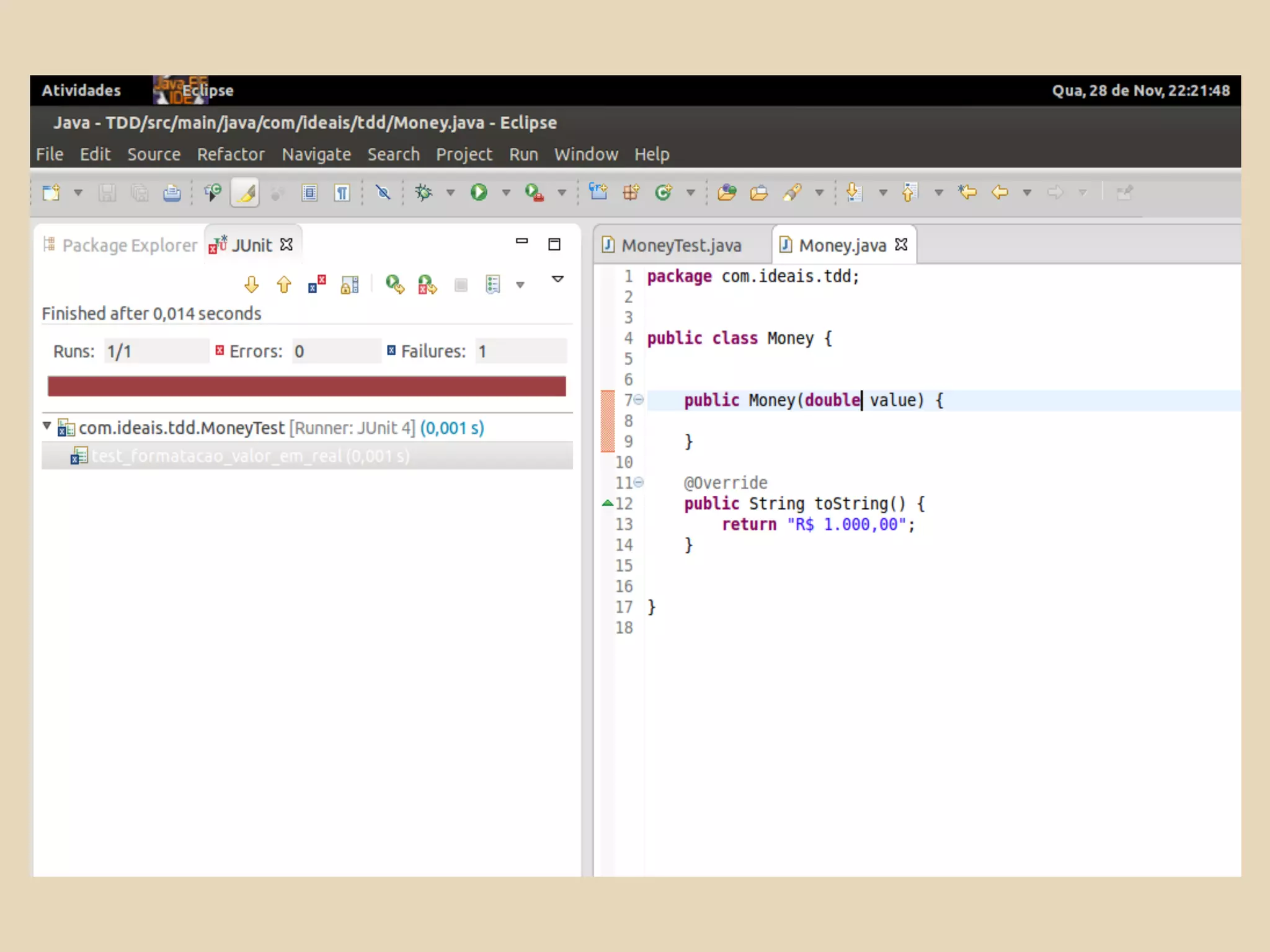Switch to the MoneyTest.java editor tab
This screenshot has height=952, width=1270.
(x=681, y=245)
